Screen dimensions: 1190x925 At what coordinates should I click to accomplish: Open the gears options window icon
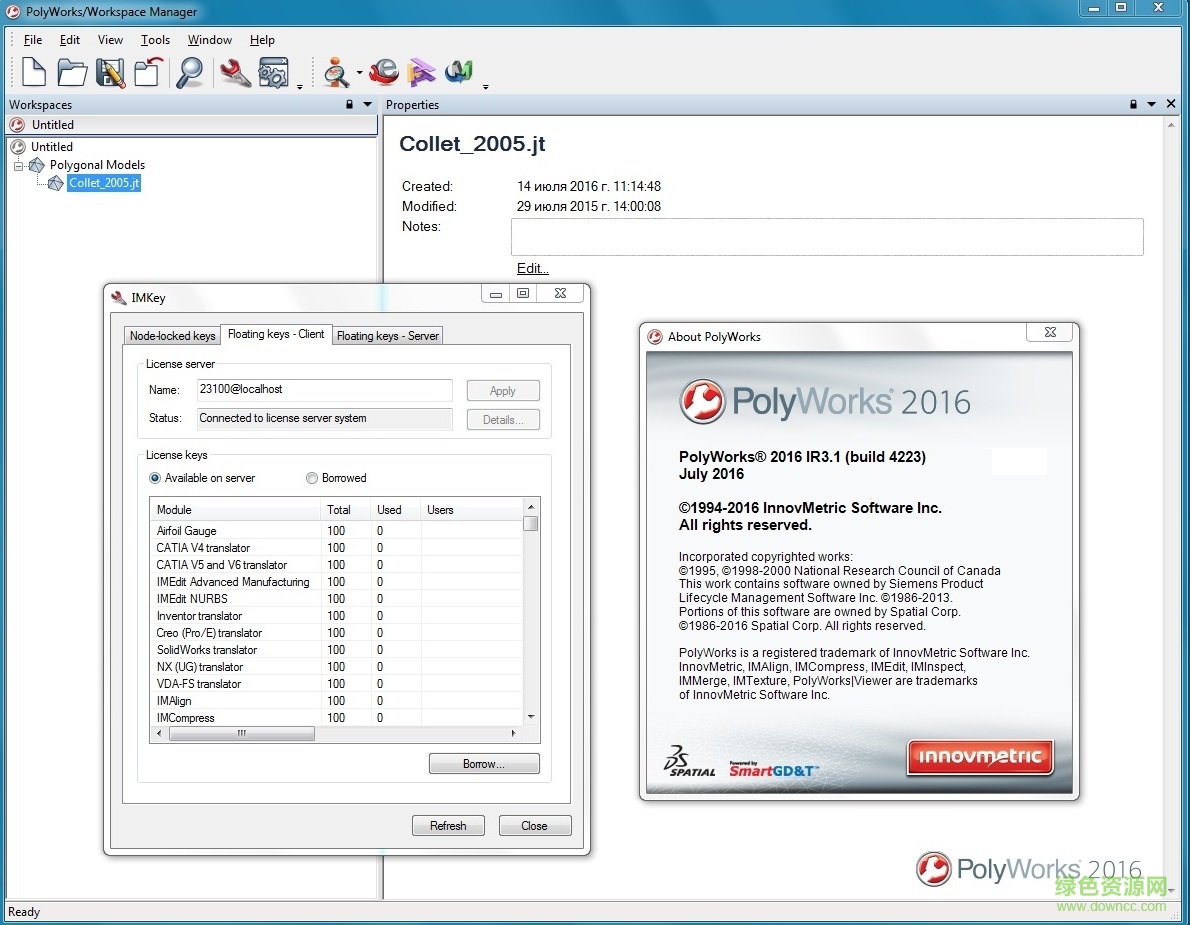pyautogui.click(x=273, y=72)
